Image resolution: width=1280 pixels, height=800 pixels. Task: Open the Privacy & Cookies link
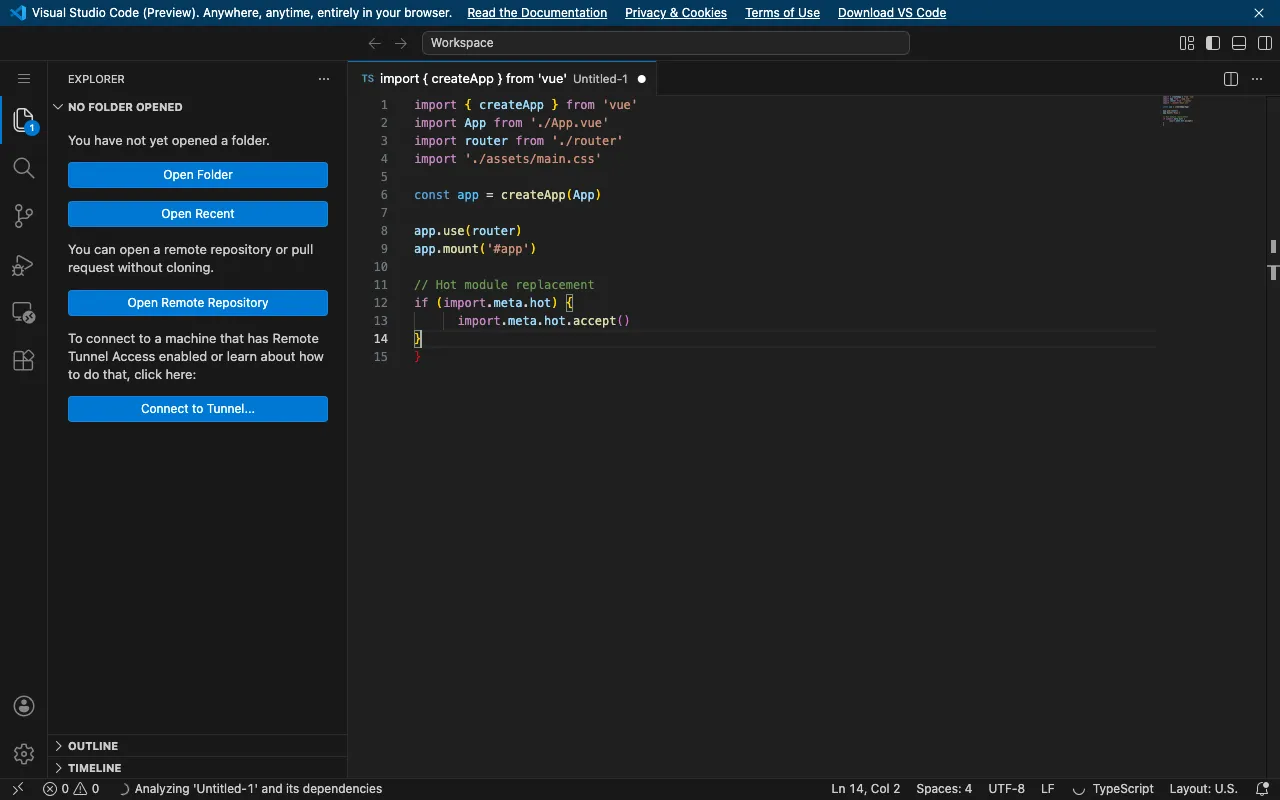tap(676, 13)
